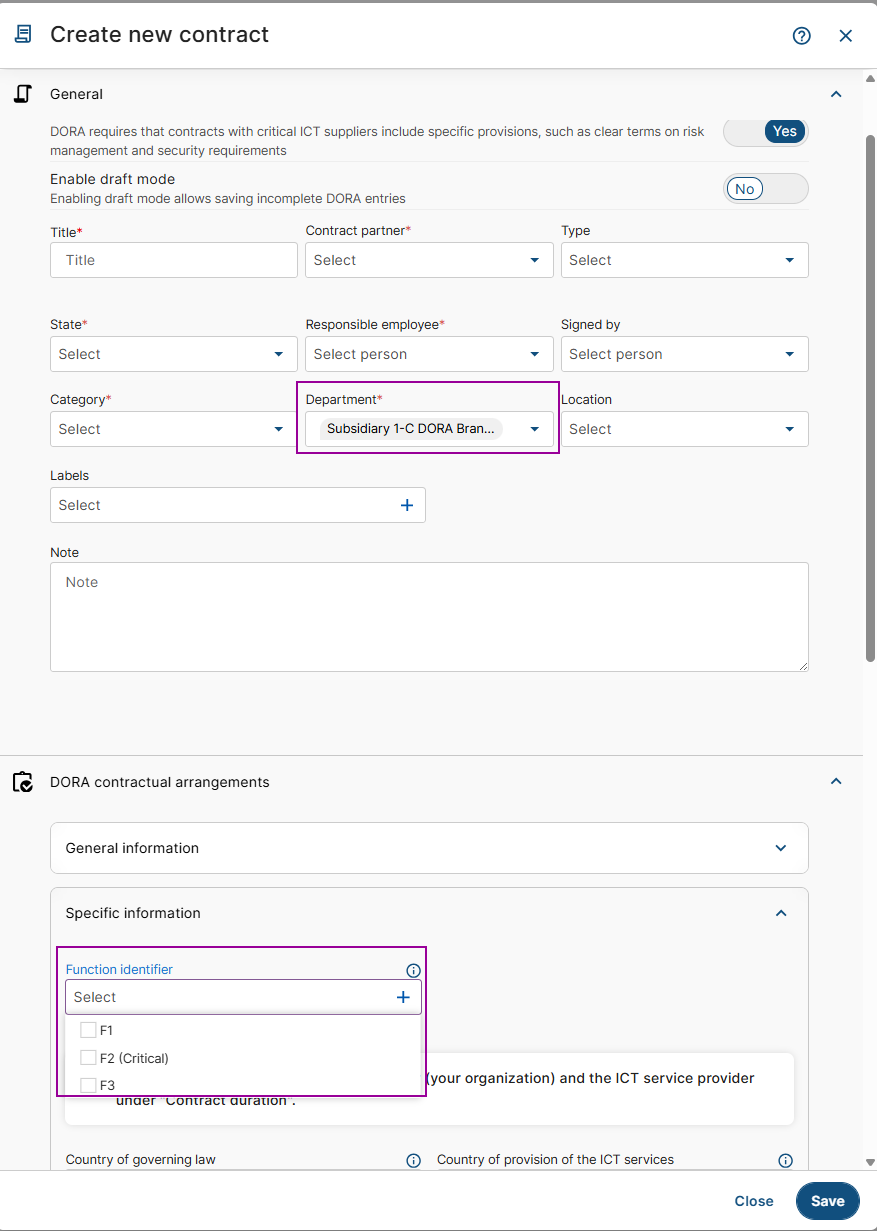This screenshot has width=877, height=1231.
Task: Collapse the Specific information panel
Action: coord(781,913)
